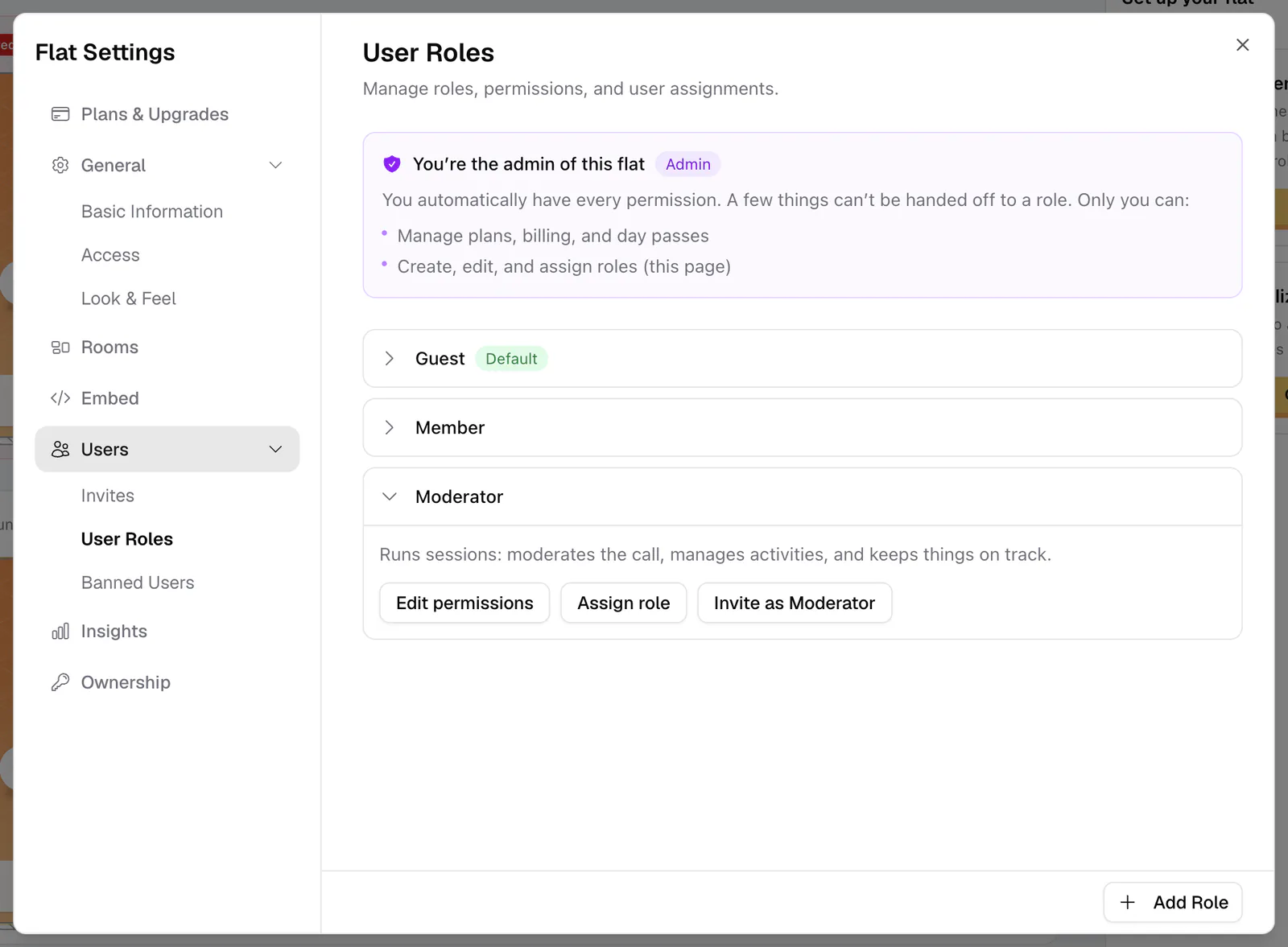1288x947 pixels.
Task: Click the User Roles page heading
Action: 428,52
